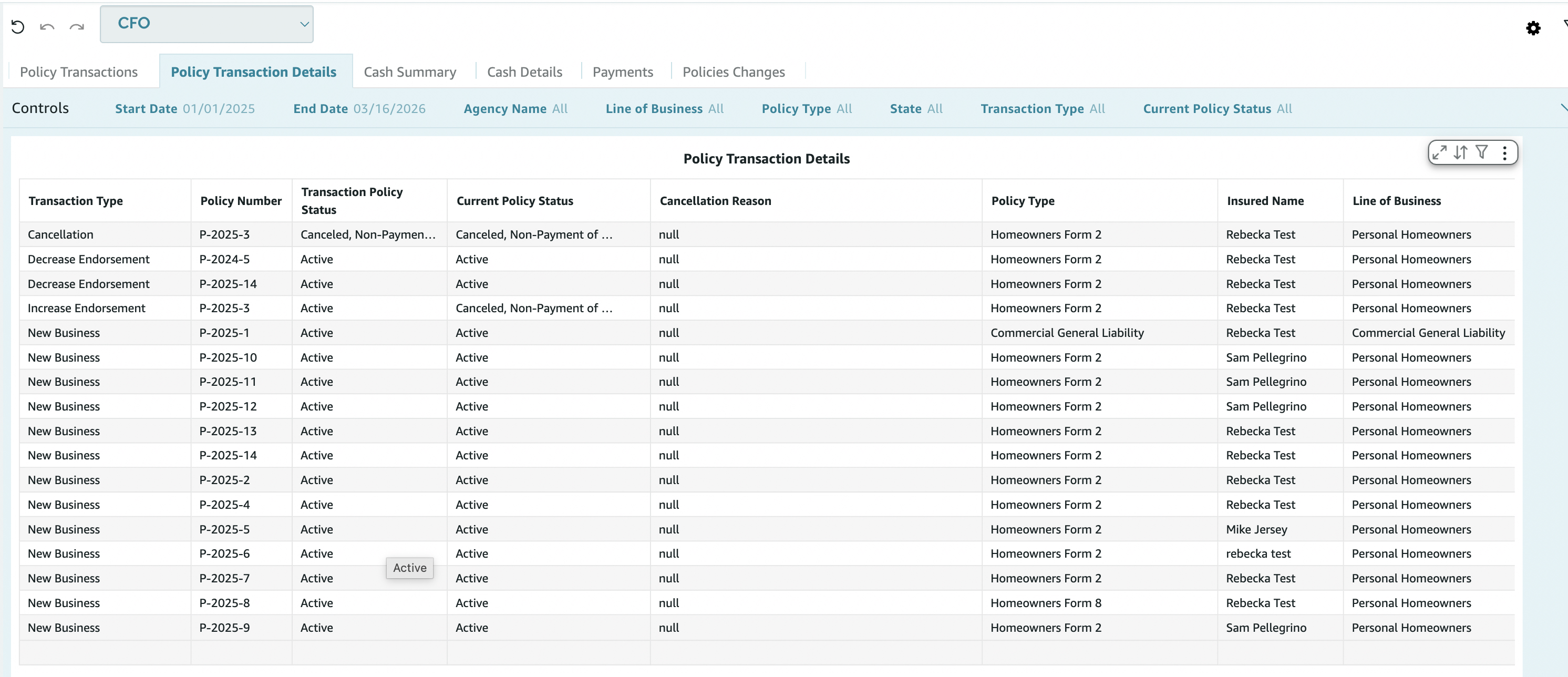
Task: Open the Transaction Type filter control
Action: tap(1042, 108)
